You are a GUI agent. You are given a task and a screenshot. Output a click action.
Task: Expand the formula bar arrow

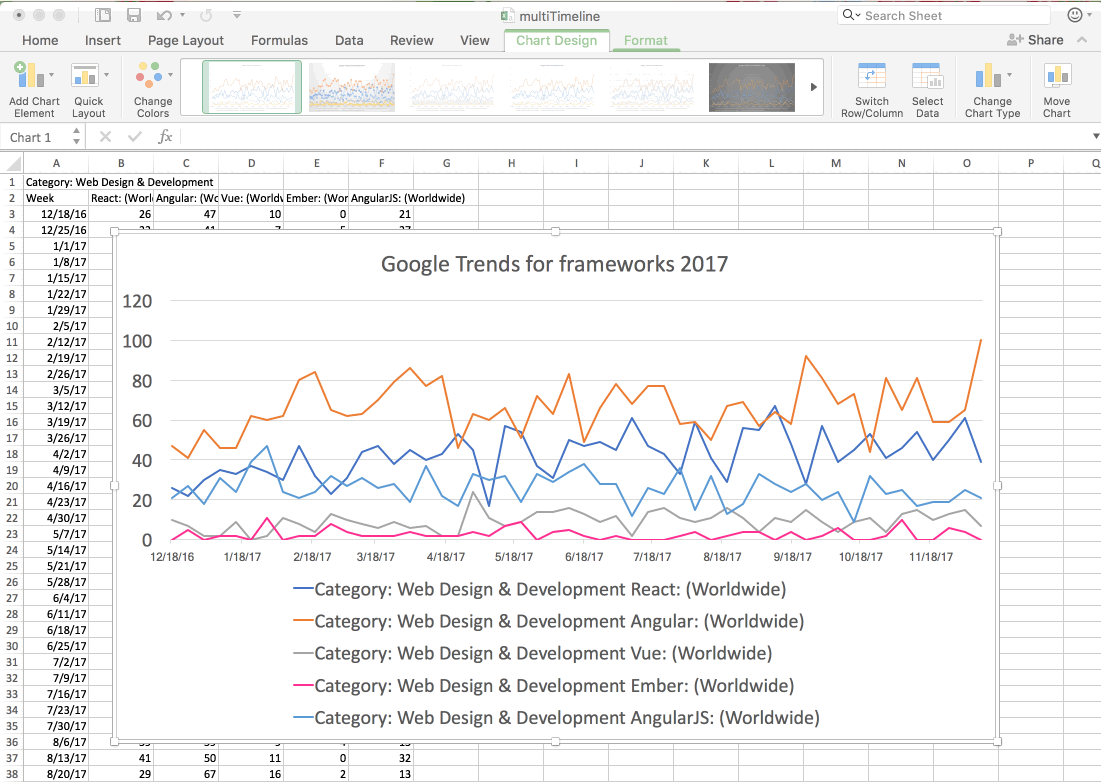point(1095,136)
